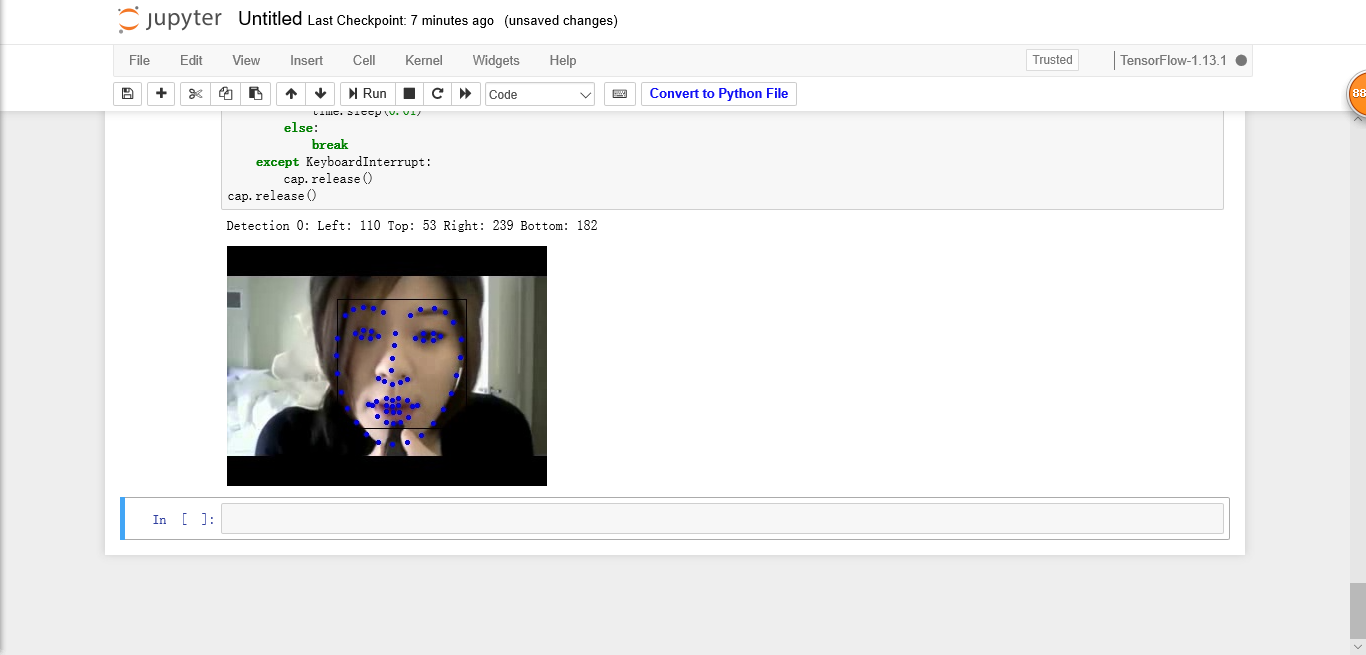Click the face landmark output image
Image resolution: width=1366 pixels, height=655 pixels.
click(x=387, y=366)
